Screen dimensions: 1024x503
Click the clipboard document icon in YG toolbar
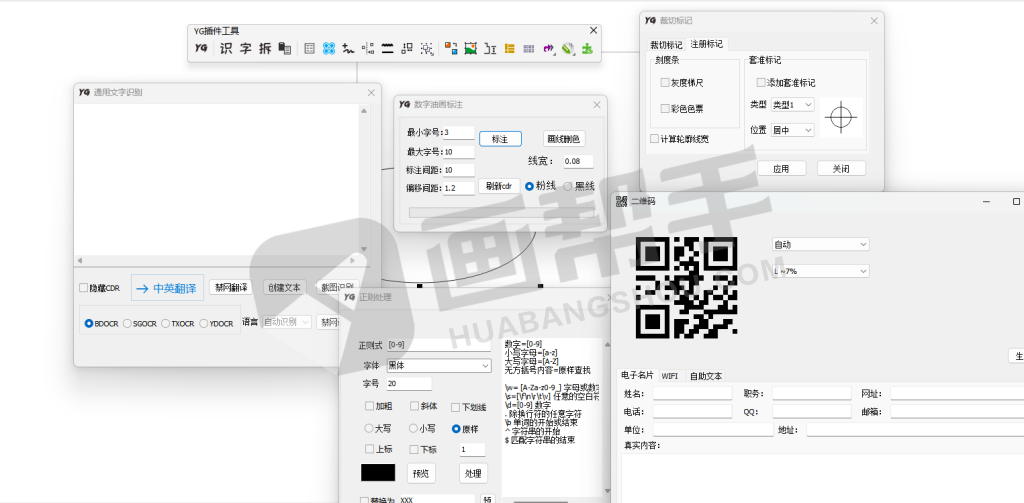(x=285, y=48)
